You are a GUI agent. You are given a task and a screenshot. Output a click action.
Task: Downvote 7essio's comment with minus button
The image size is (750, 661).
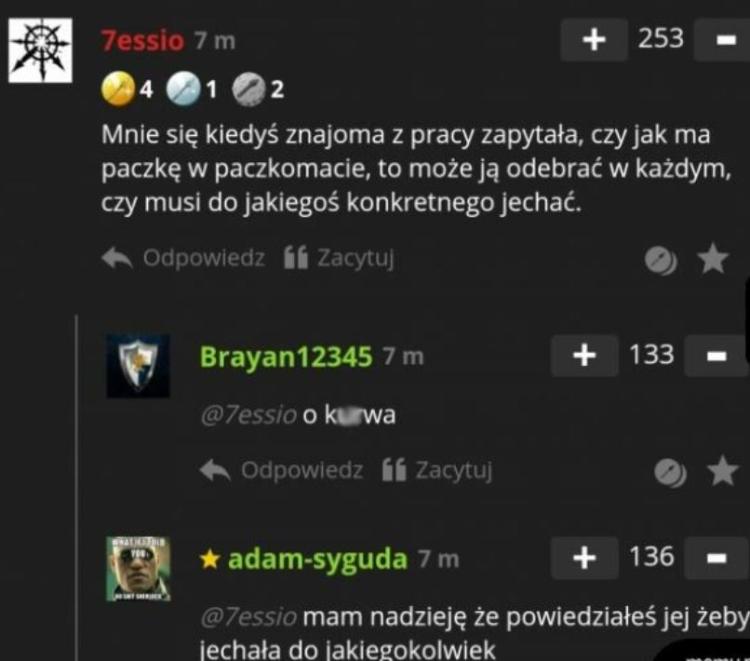coord(723,40)
